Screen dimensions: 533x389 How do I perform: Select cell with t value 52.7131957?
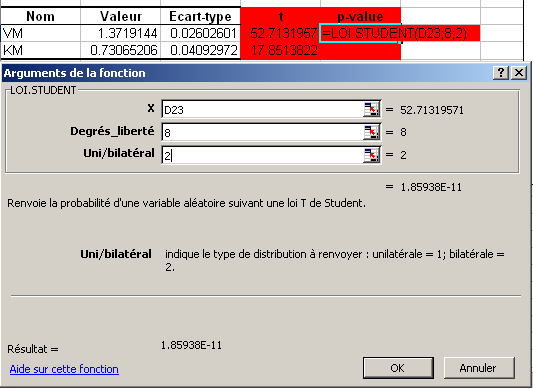(x=280, y=33)
